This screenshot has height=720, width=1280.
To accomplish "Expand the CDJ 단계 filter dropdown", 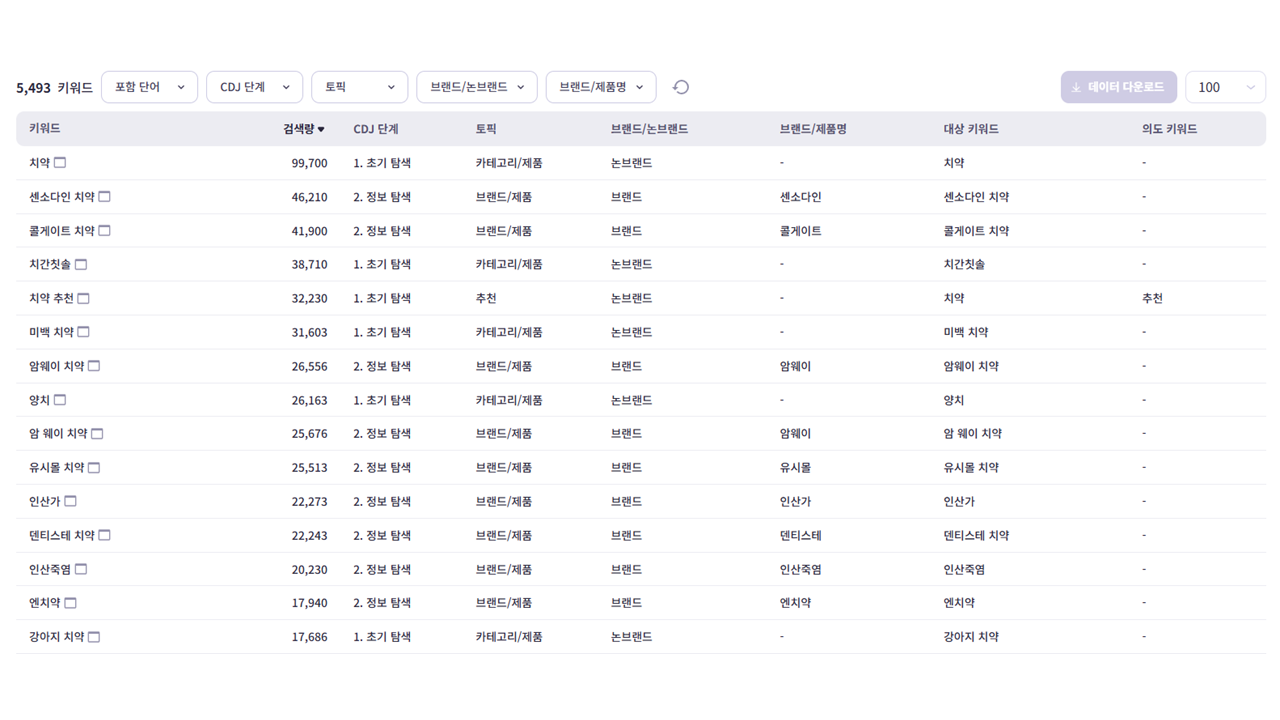I will tap(254, 87).
